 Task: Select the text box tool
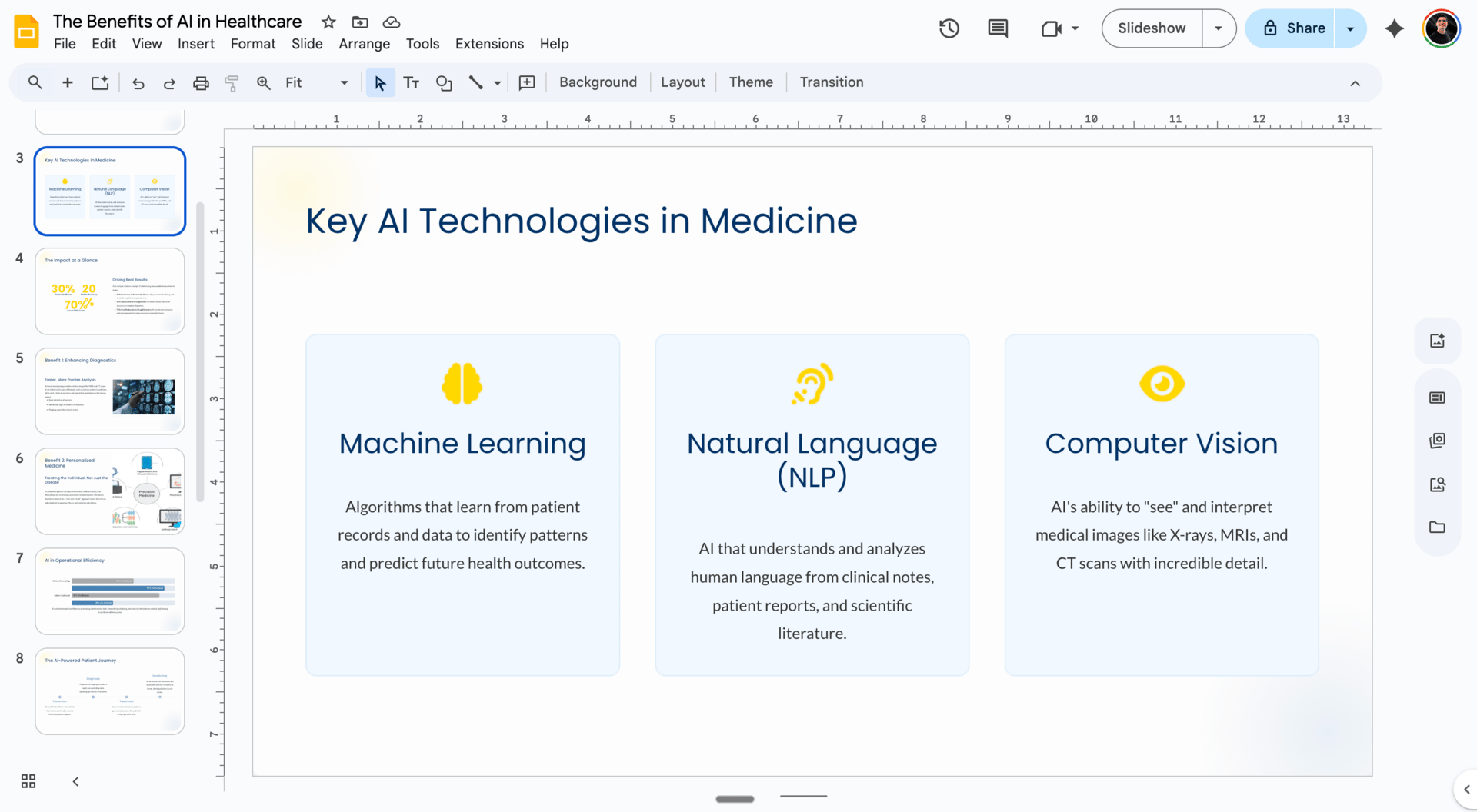coord(412,82)
